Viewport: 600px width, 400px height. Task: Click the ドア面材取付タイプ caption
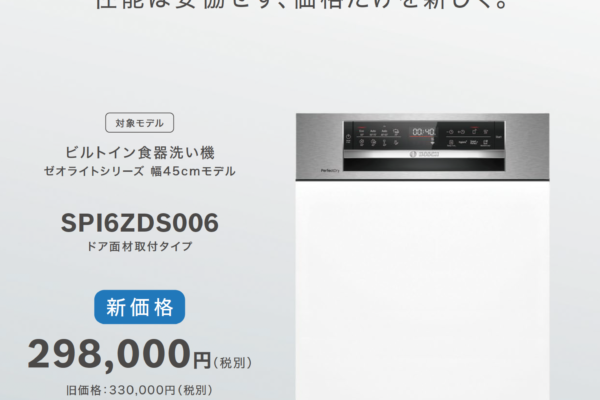pos(140,246)
